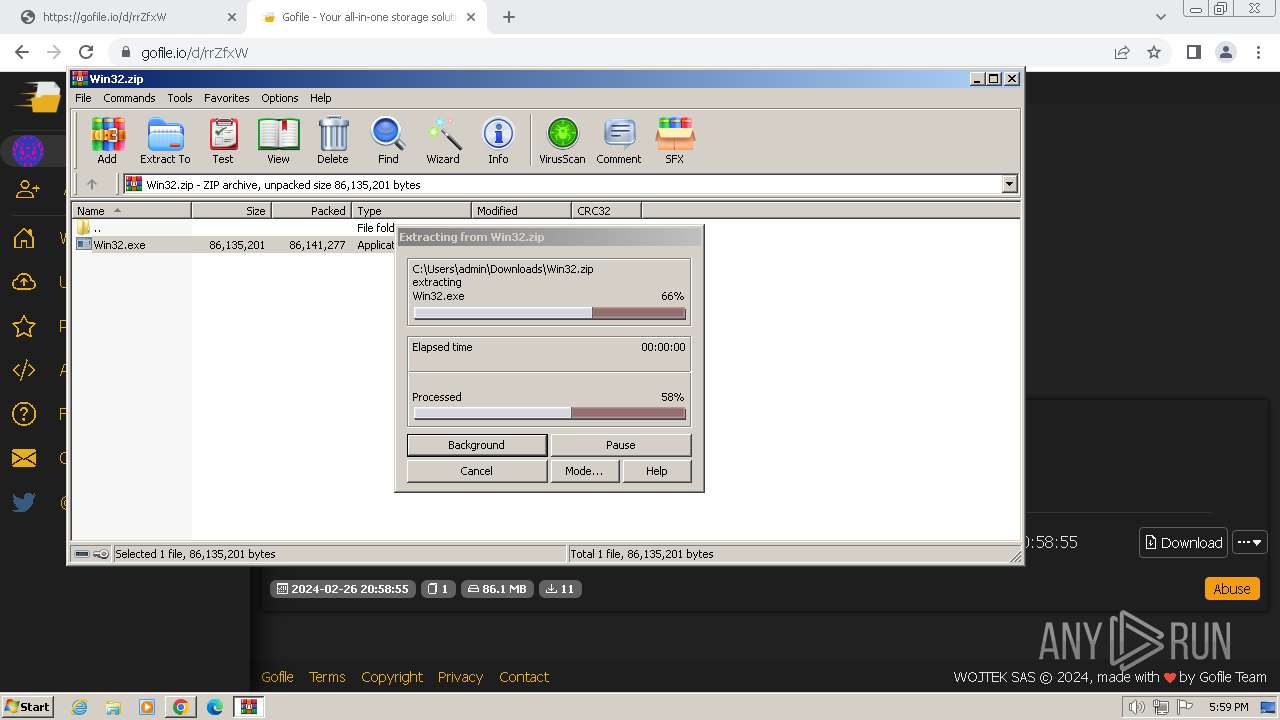Show archive Info
This screenshot has width=1280, height=720.
point(498,140)
